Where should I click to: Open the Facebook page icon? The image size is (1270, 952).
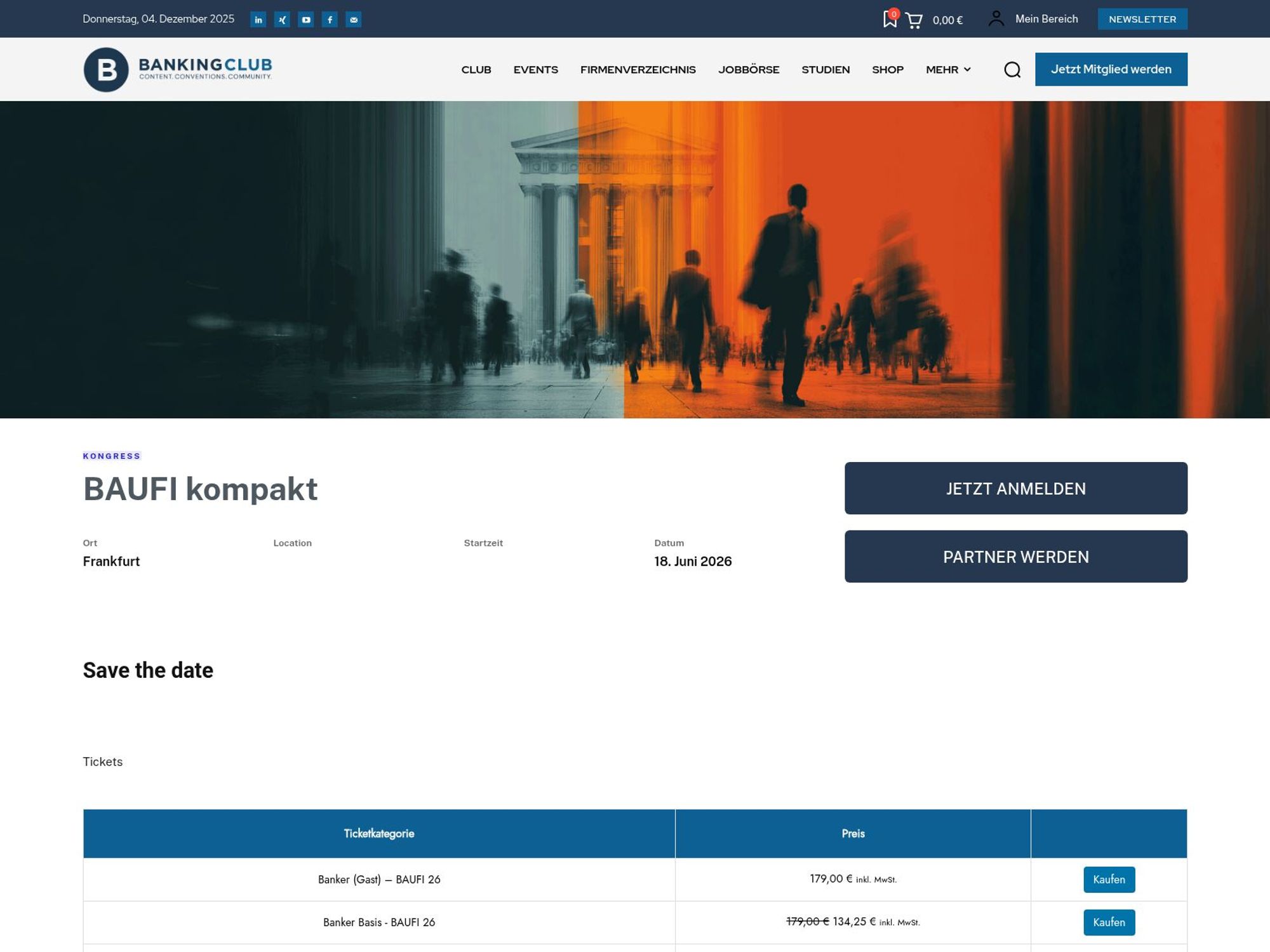330,20
